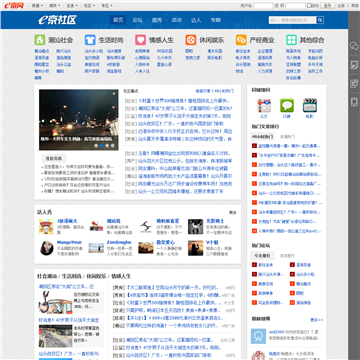Open the cartoon bus article thumbnail

pyautogui.click(x=55, y=302)
